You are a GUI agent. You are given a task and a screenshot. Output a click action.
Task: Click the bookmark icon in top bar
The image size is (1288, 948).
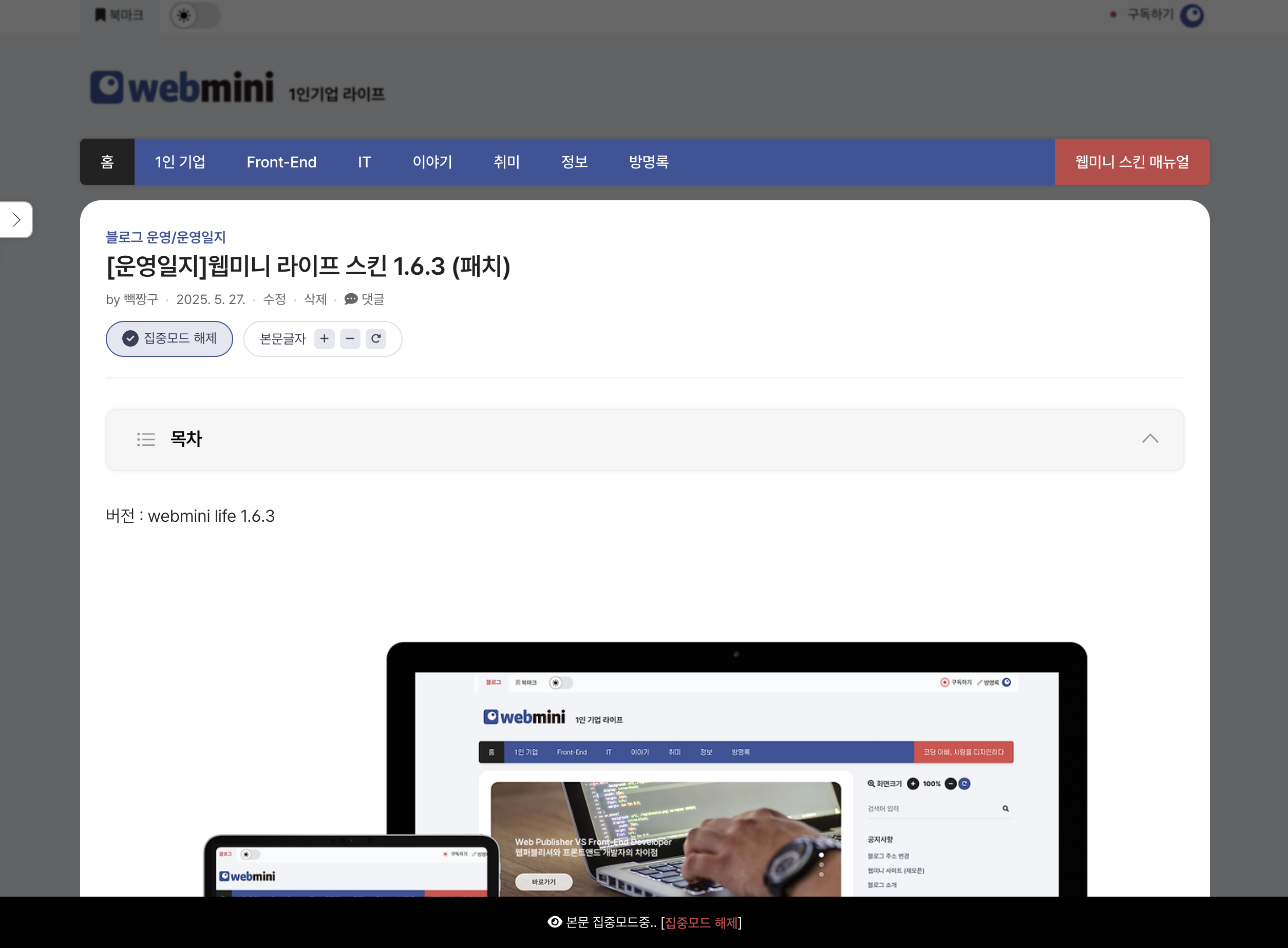point(101,15)
